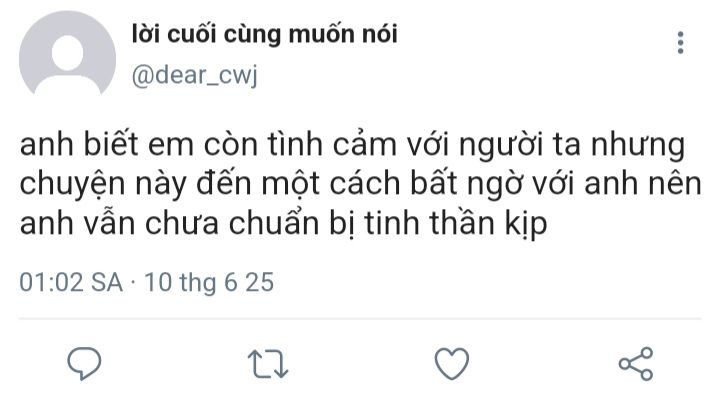
Task: Select the tweet line starting with anh biết em
Action: (353, 146)
